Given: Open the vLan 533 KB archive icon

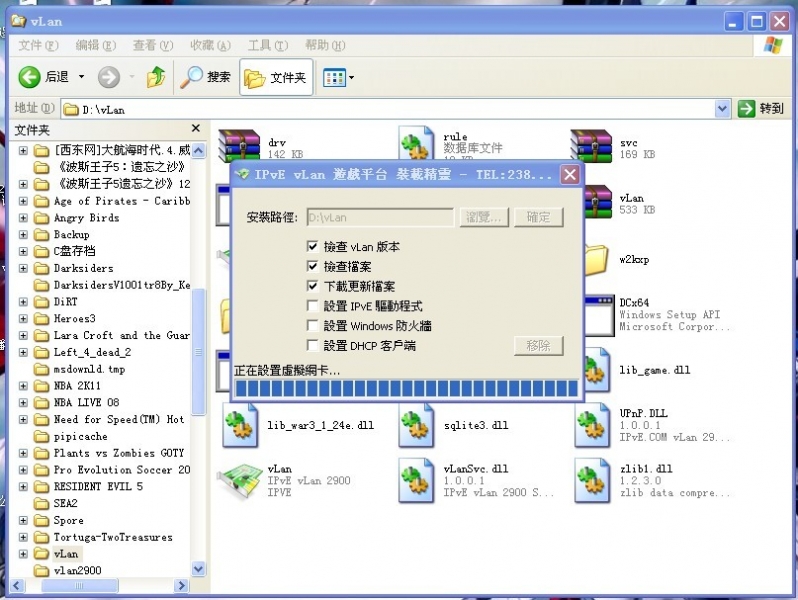Looking at the screenshot, I should tap(598, 202).
